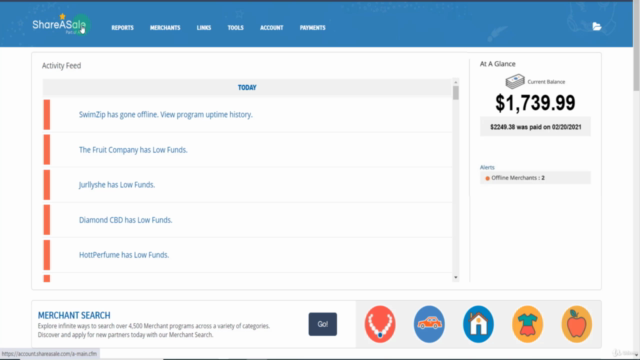Select the jewelry necklace category icon

(380, 324)
